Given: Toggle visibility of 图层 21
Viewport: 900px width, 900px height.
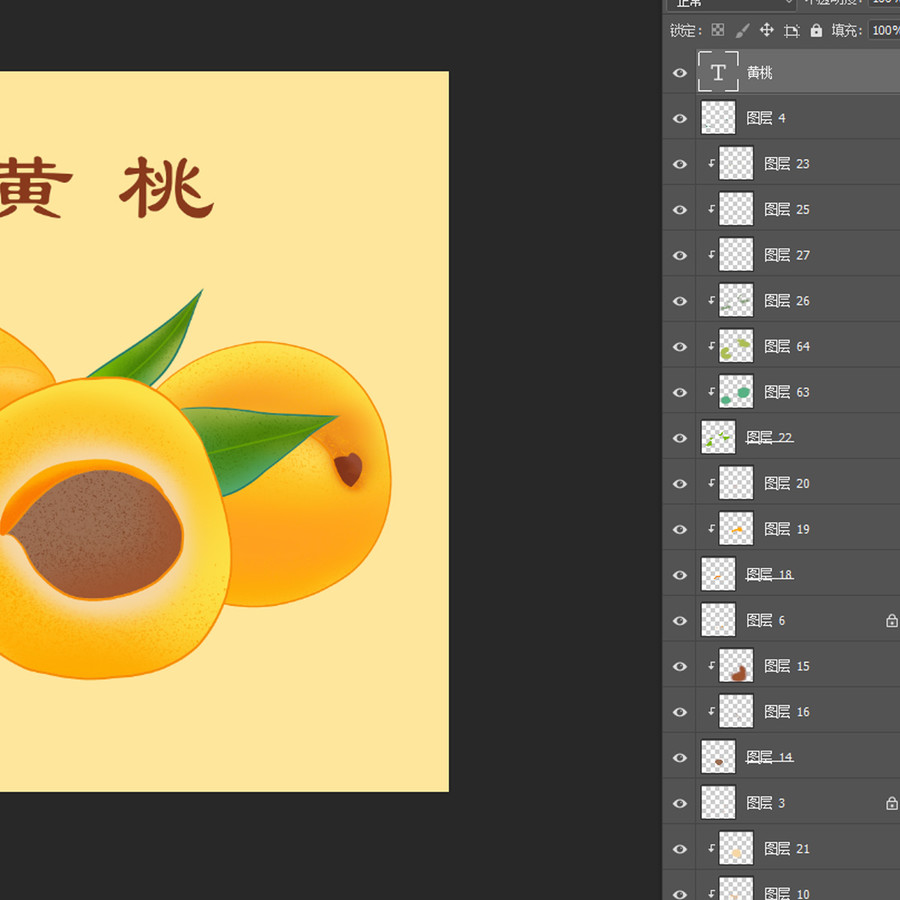Looking at the screenshot, I should (x=680, y=849).
